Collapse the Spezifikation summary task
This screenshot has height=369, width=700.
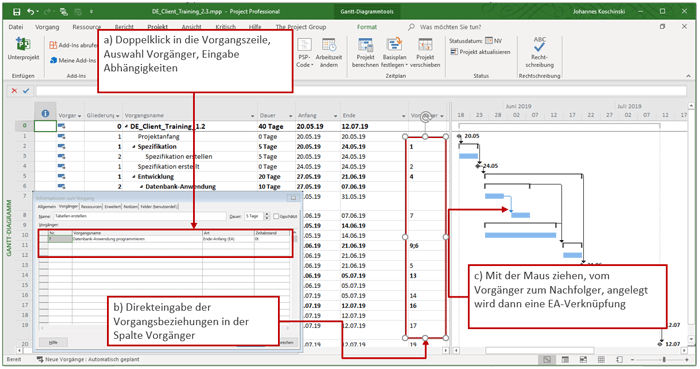[x=134, y=146]
